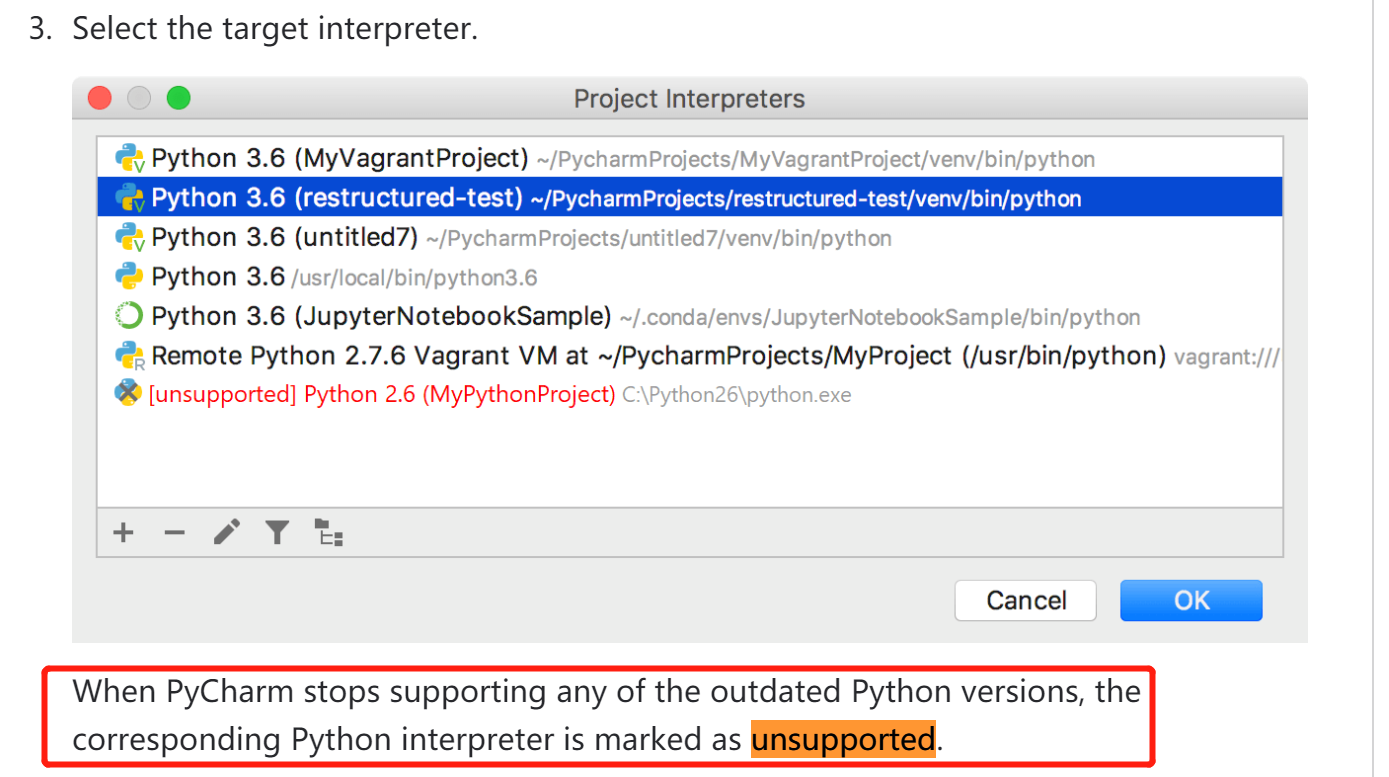Click the highlighted word unsupported

[843, 740]
